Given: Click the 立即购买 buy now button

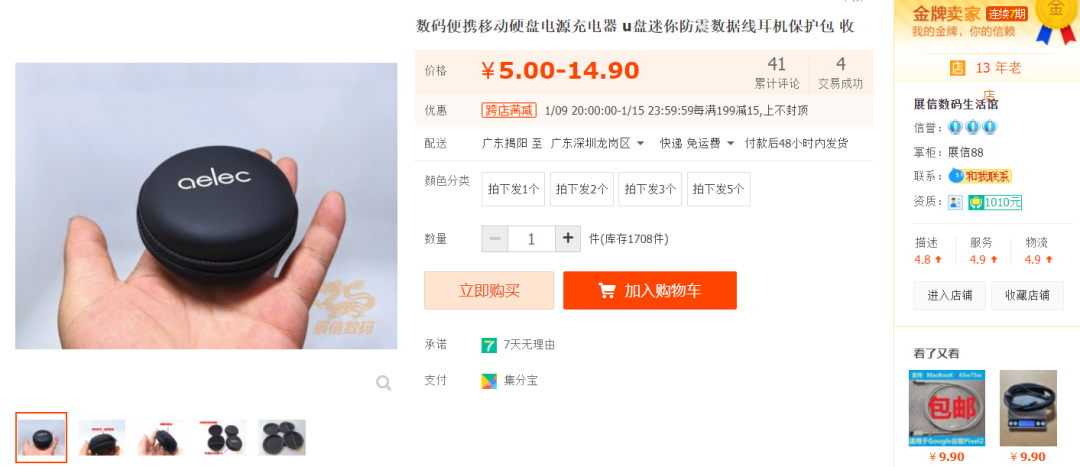Looking at the screenshot, I should [x=489, y=291].
